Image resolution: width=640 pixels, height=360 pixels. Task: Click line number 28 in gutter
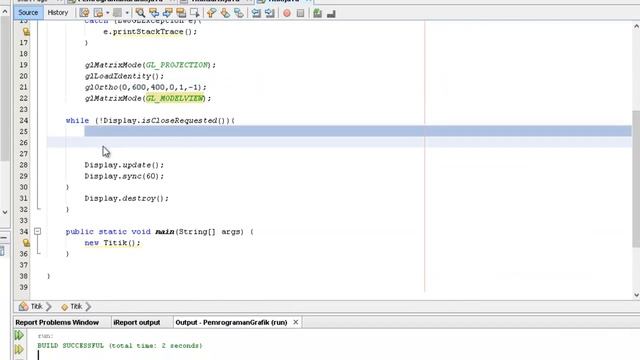[x=24, y=165]
